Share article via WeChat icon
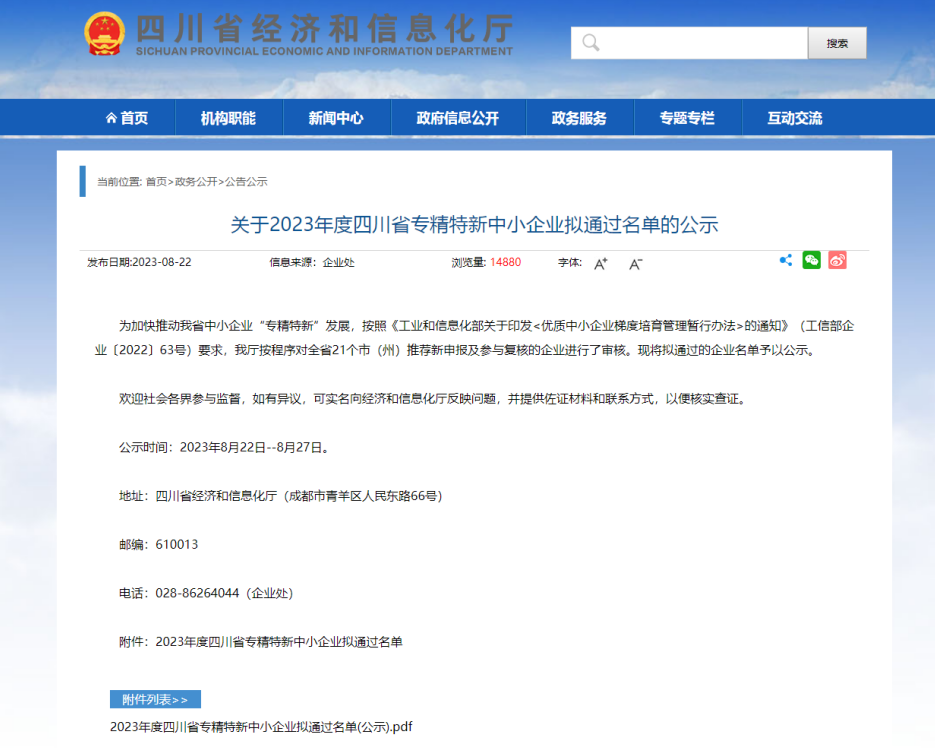935x748 pixels. [811, 260]
